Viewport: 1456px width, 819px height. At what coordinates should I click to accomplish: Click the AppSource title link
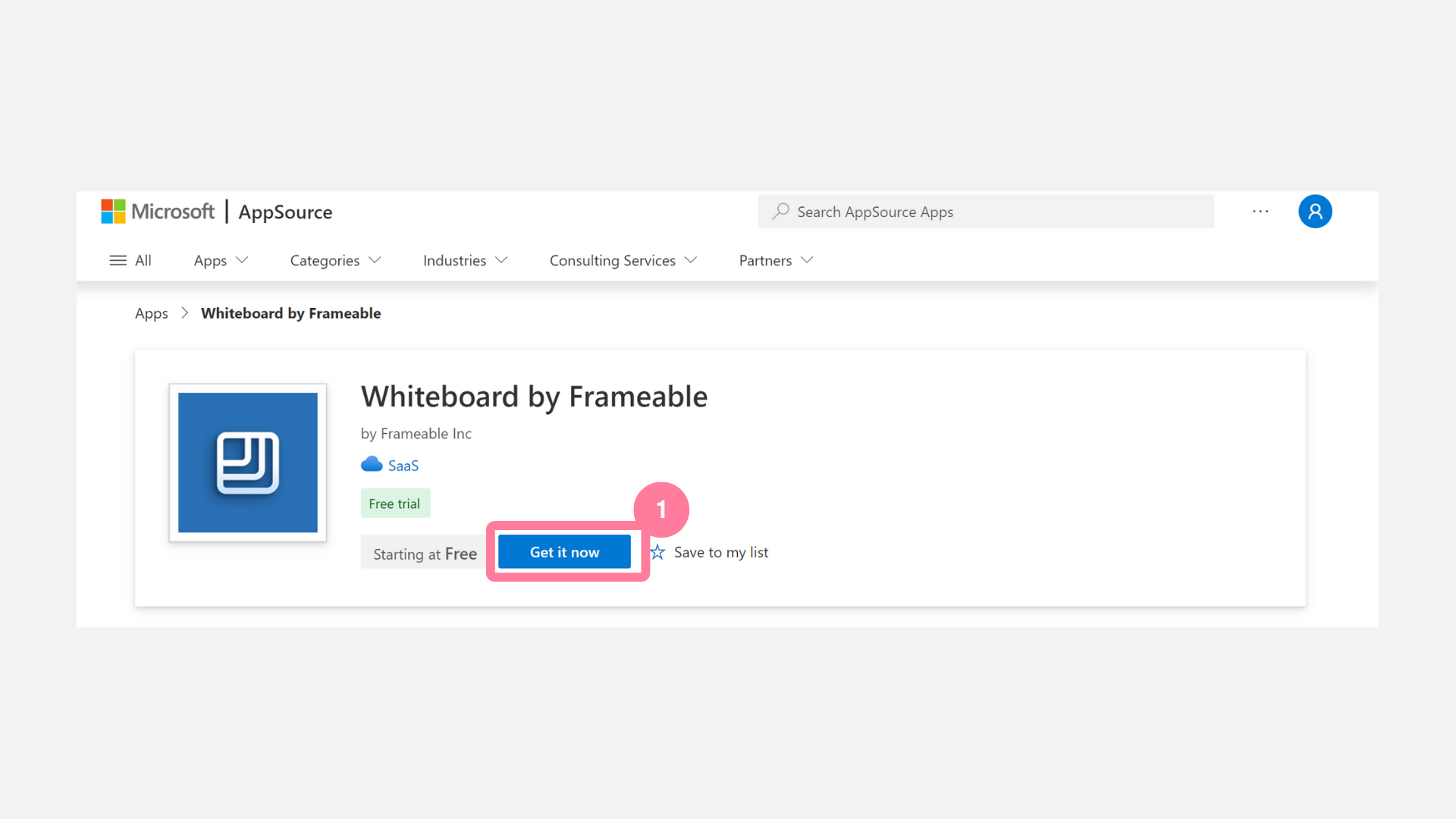coord(285,212)
